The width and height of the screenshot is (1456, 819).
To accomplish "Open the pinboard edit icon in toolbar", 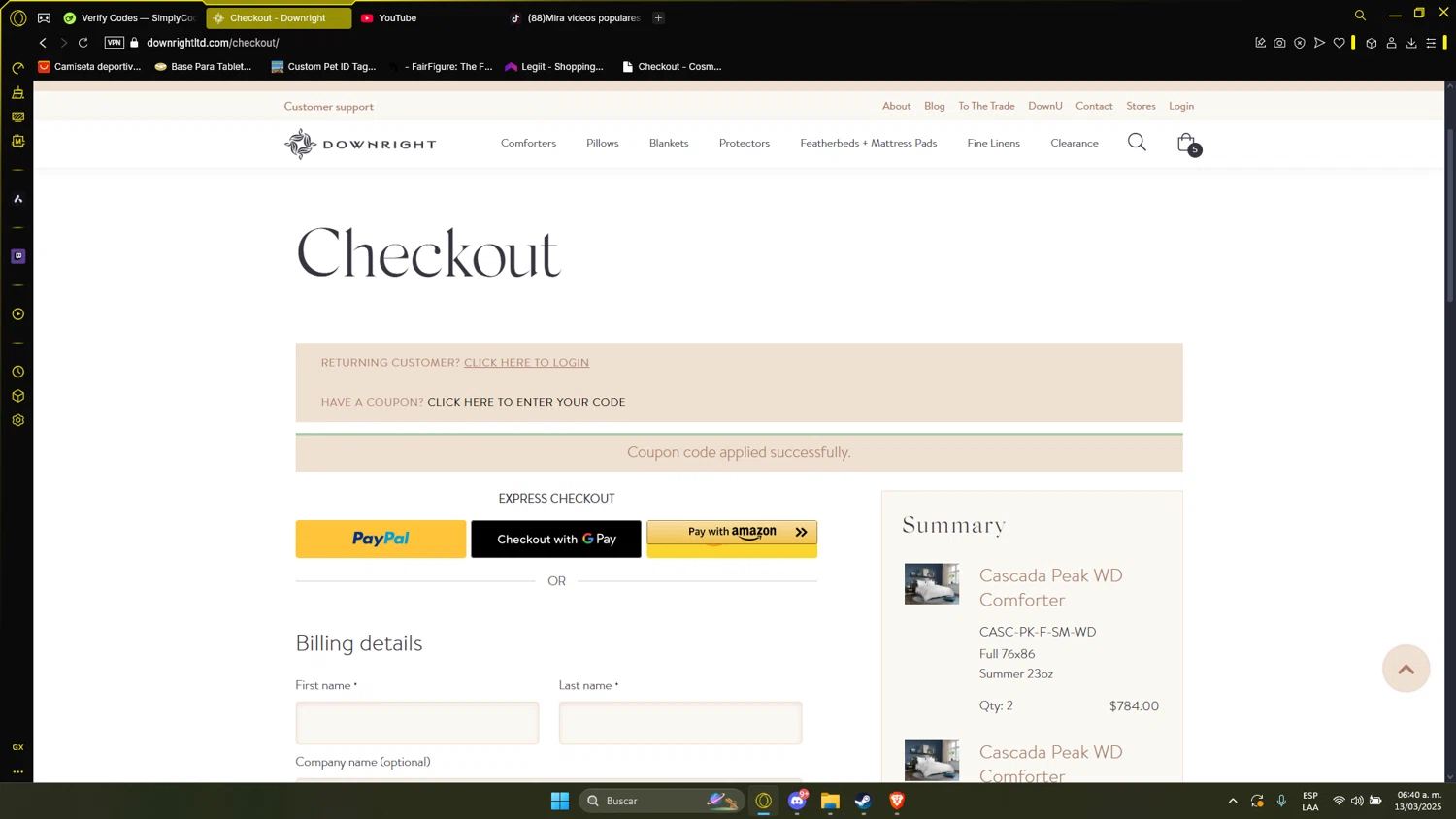I will coord(1260,43).
